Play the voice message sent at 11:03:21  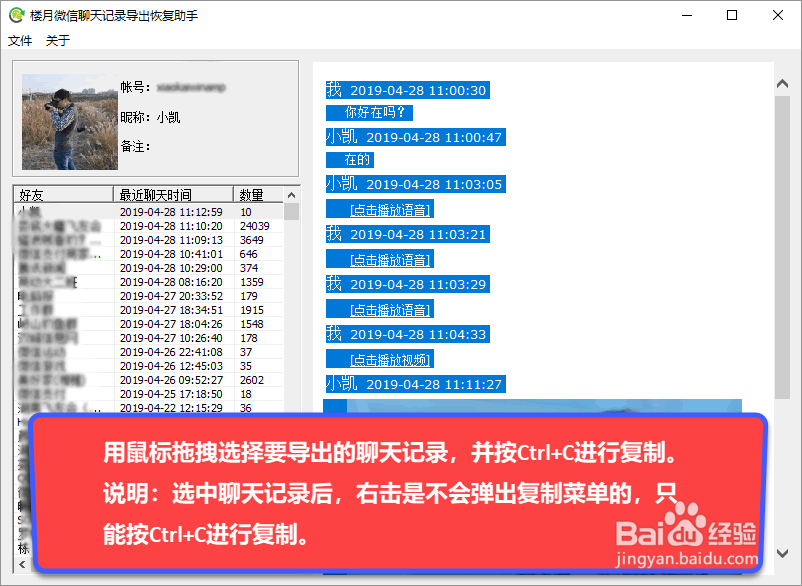[x=390, y=260]
